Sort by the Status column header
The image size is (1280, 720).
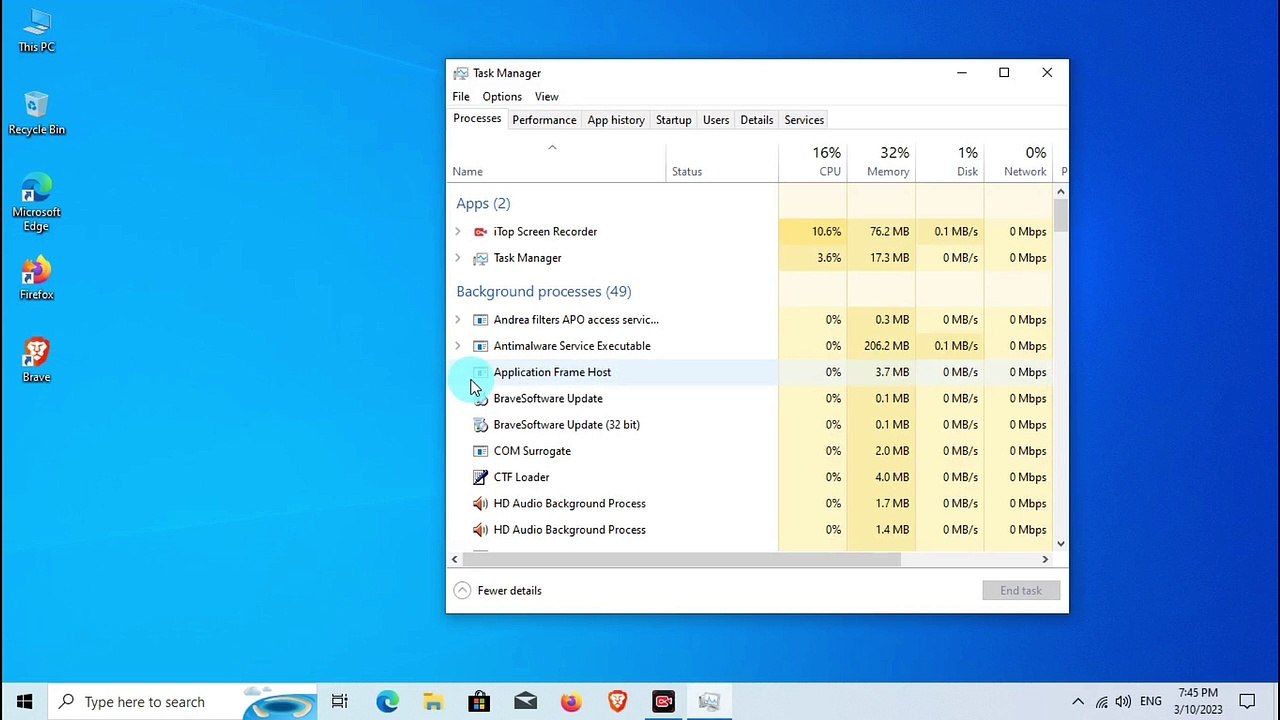coord(722,162)
